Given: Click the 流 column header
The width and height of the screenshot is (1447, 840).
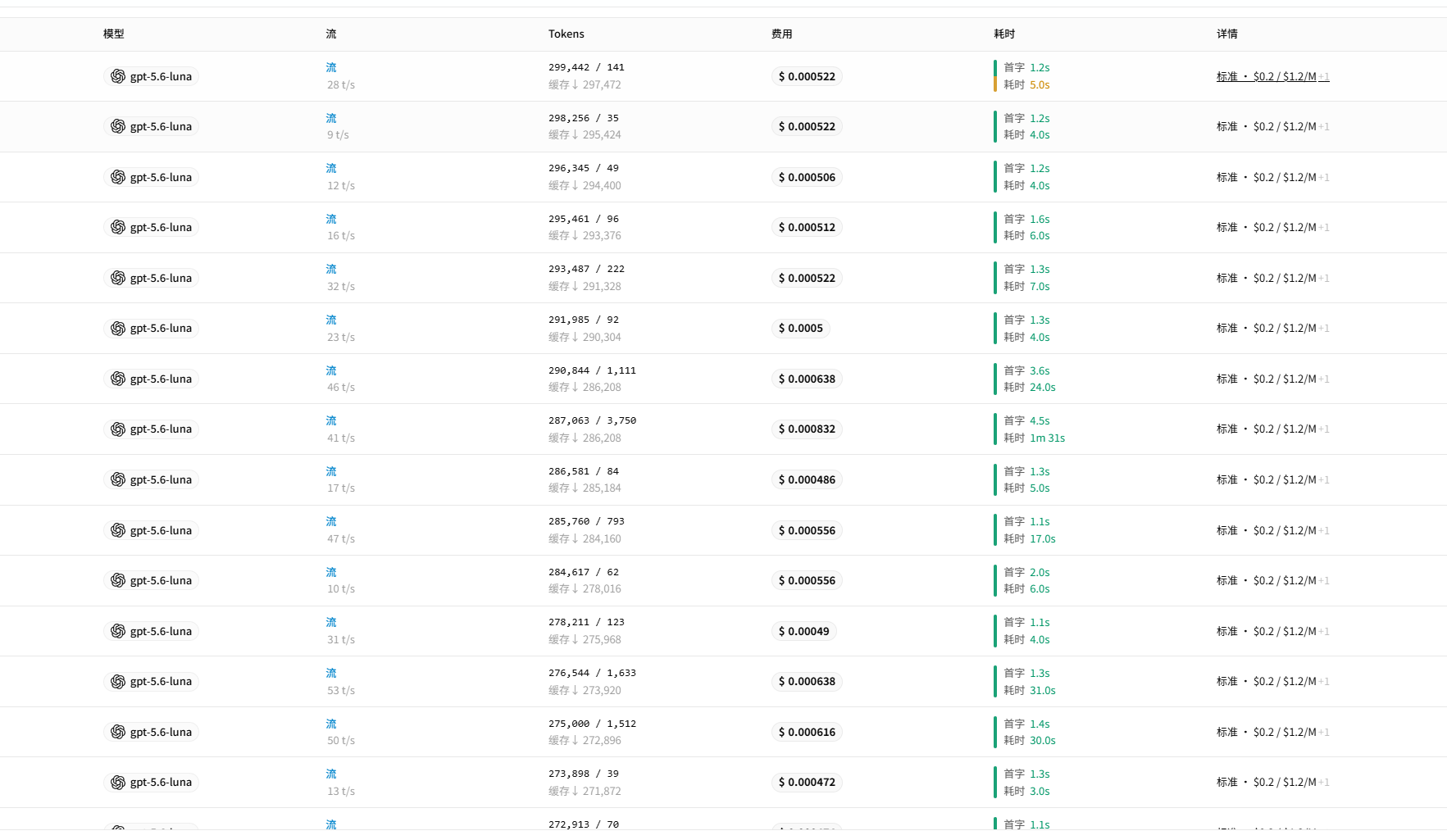Looking at the screenshot, I should click(331, 34).
